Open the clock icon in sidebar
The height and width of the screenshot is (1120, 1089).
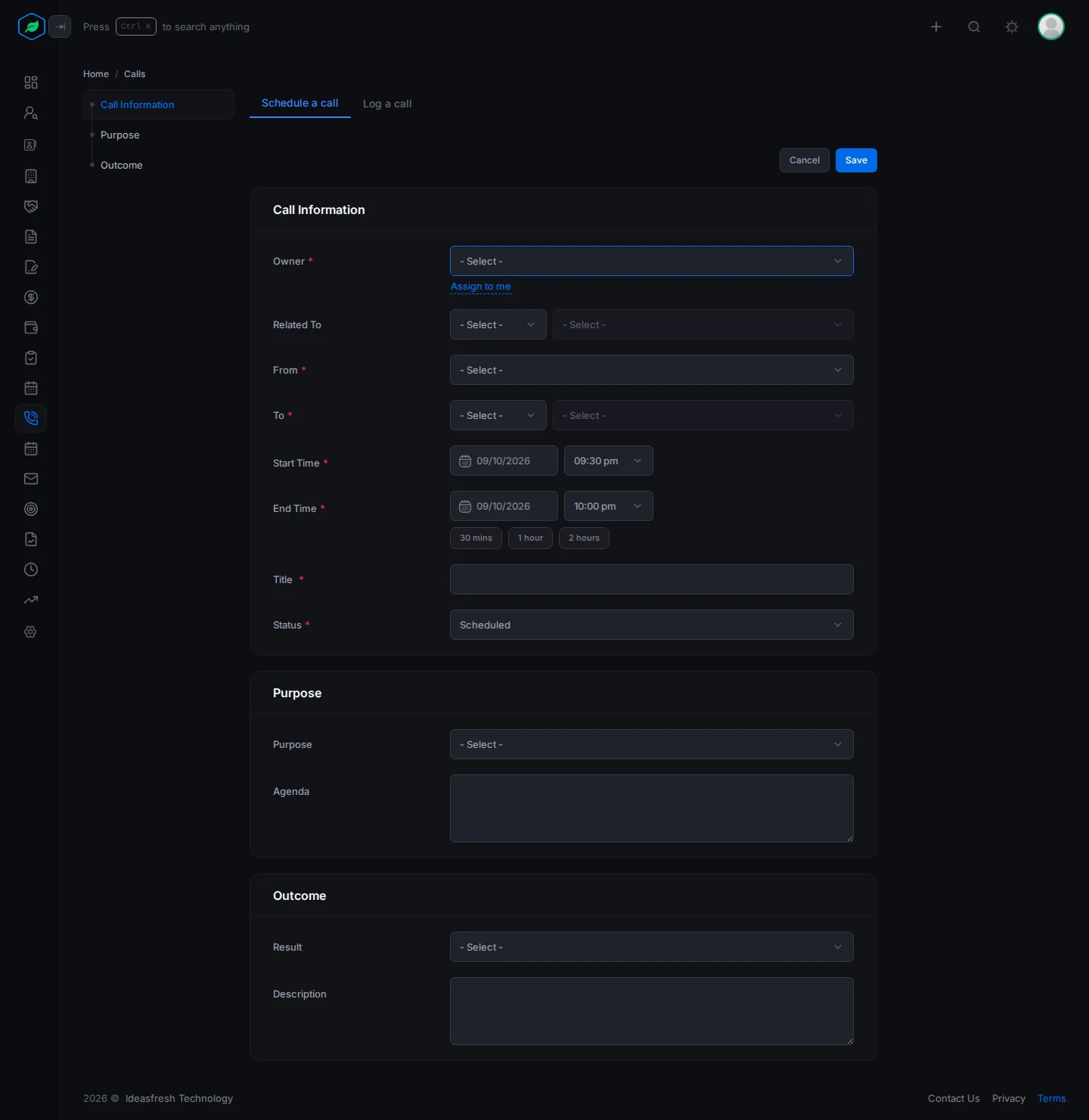pos(31,569)
